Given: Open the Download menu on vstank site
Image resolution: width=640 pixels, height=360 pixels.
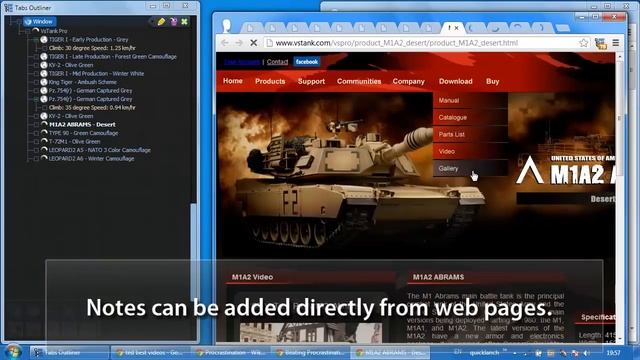Looking at the screenshot, I should coord(456,81).
